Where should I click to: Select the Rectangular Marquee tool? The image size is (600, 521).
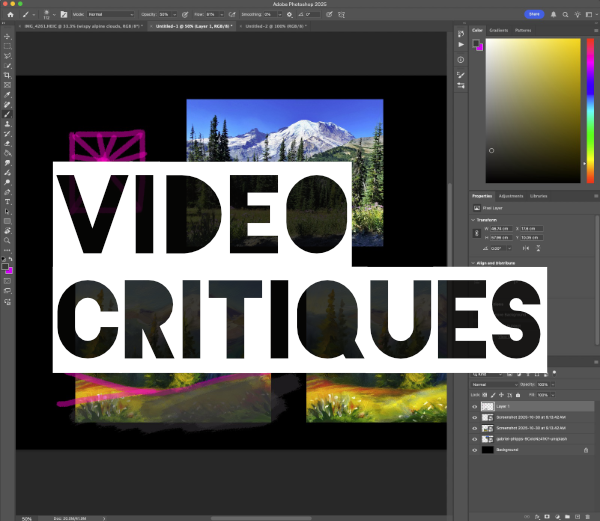coord(7,46)
